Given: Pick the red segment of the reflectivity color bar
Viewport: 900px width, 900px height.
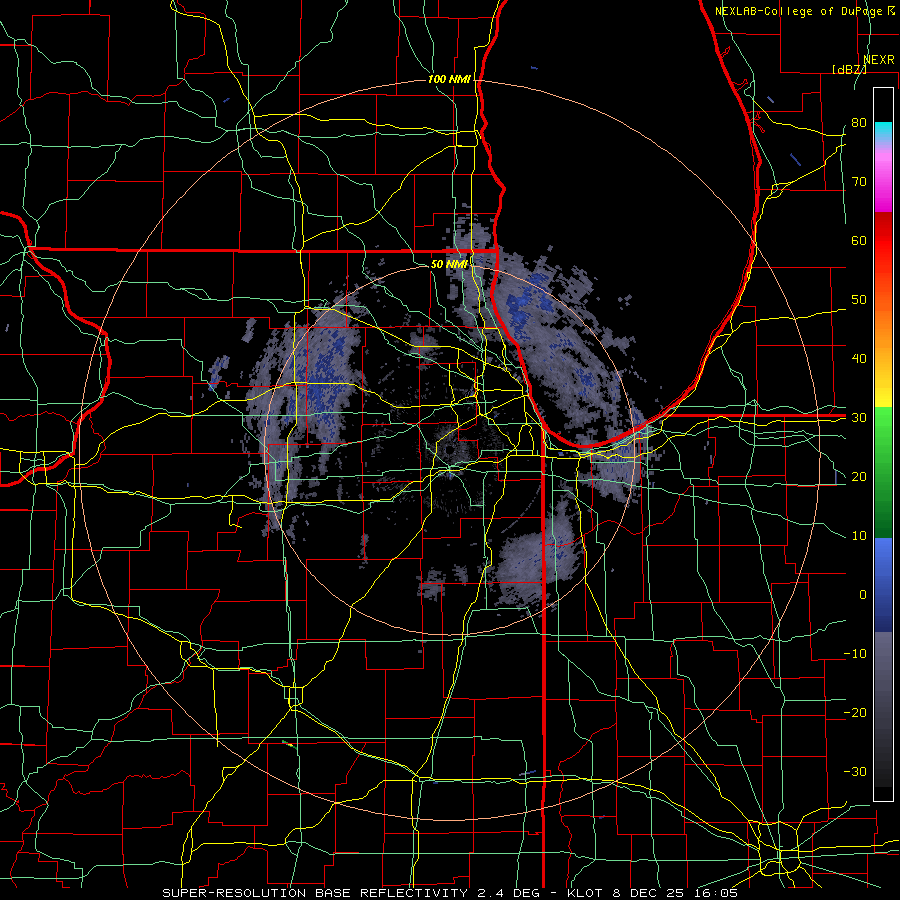Looking at the screenshot, I should click(x=883, y=241).
